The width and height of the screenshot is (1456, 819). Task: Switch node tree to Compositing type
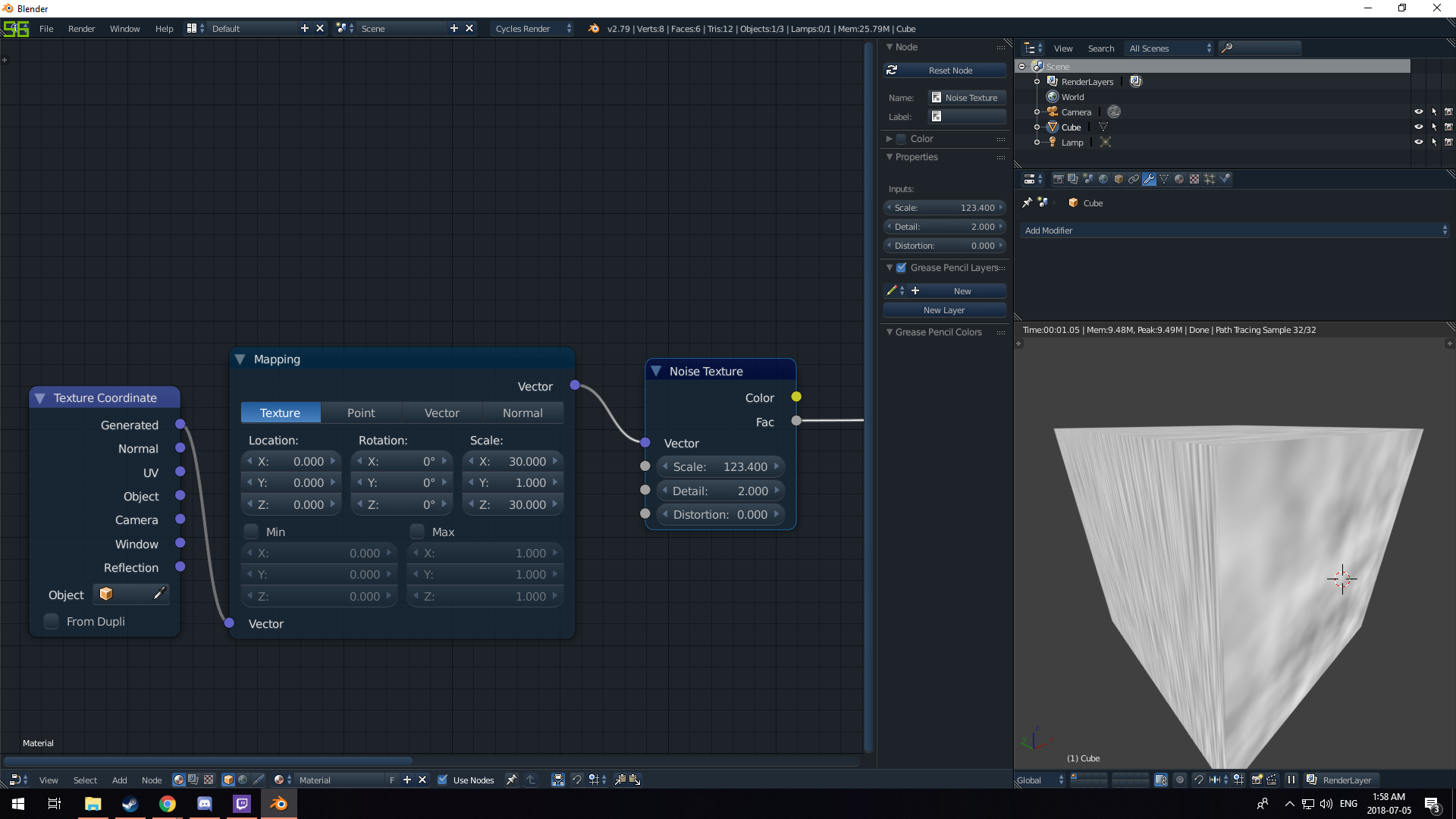point(193,780)
